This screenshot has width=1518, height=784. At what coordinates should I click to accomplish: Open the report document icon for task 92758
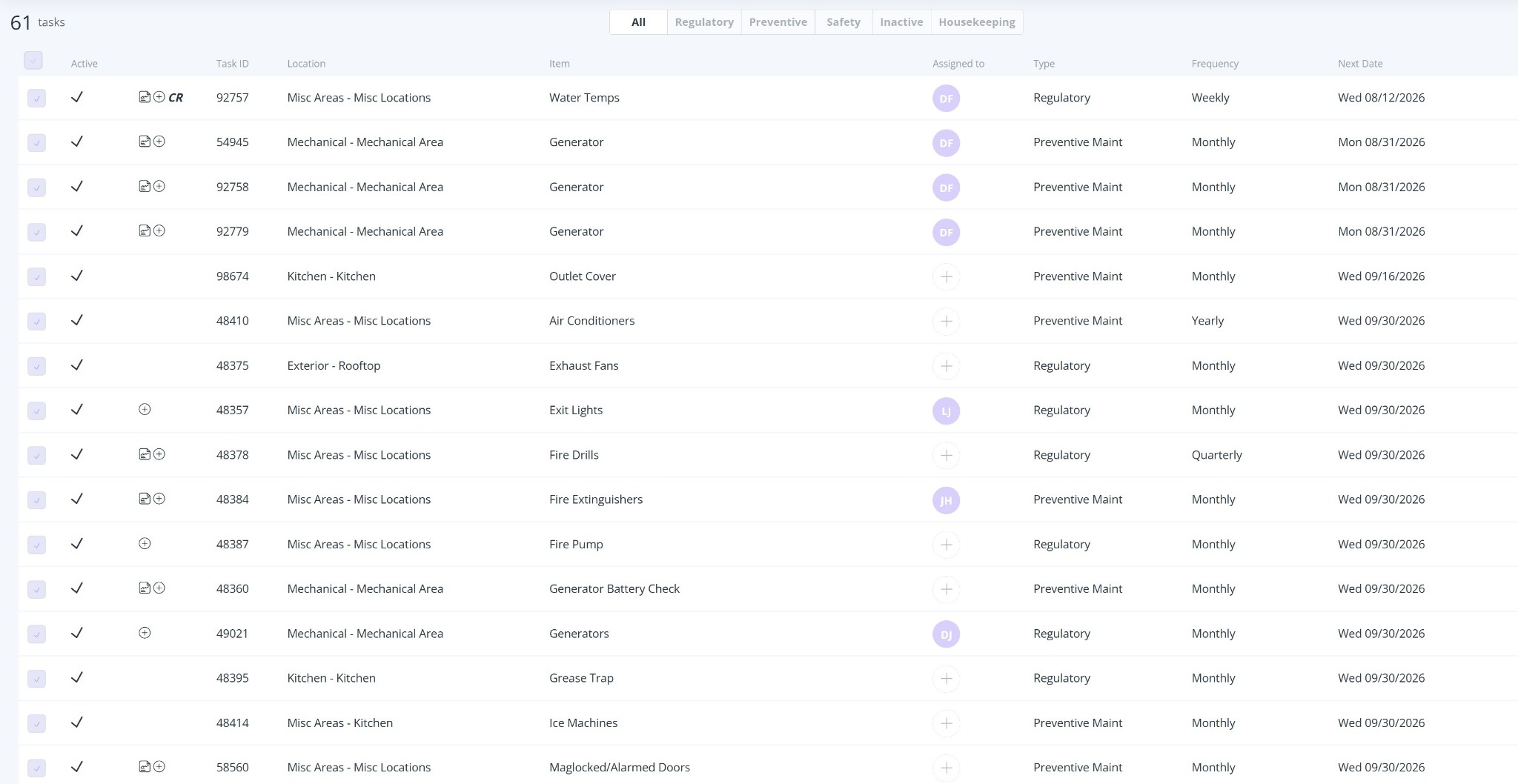click(x=145, y=186)
